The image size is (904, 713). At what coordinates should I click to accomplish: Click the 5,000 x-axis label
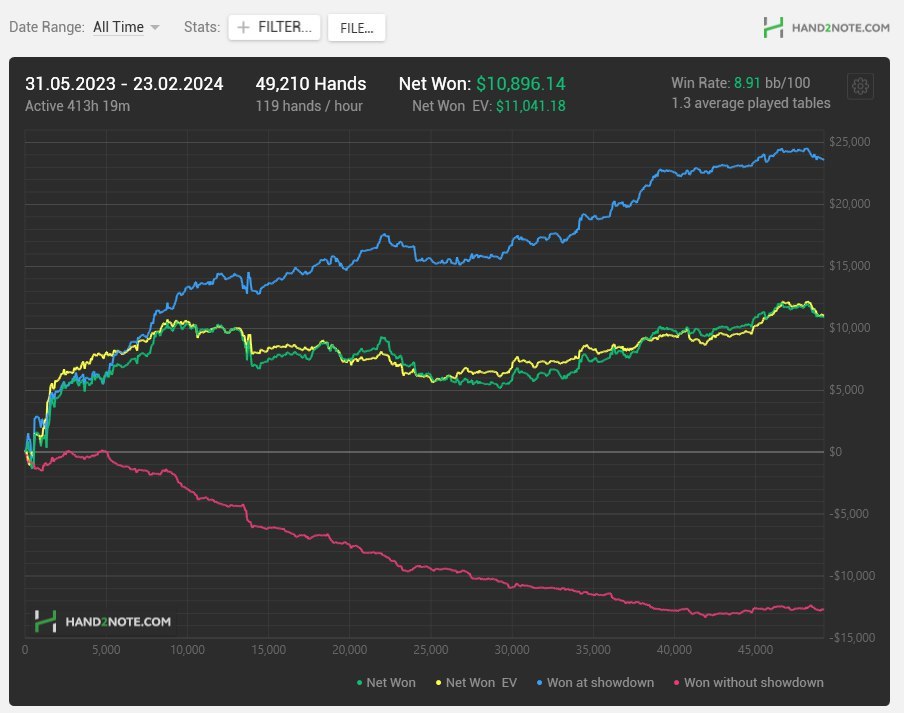(x=106, y=650)
